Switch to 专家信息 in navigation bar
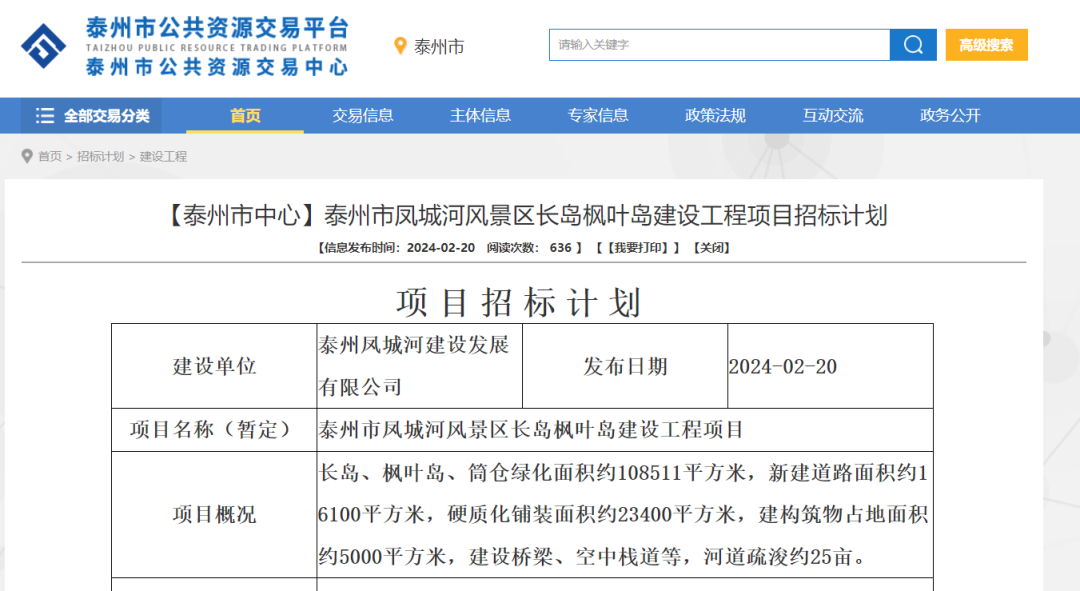The image size is (1080, 591). click(598, 116)
